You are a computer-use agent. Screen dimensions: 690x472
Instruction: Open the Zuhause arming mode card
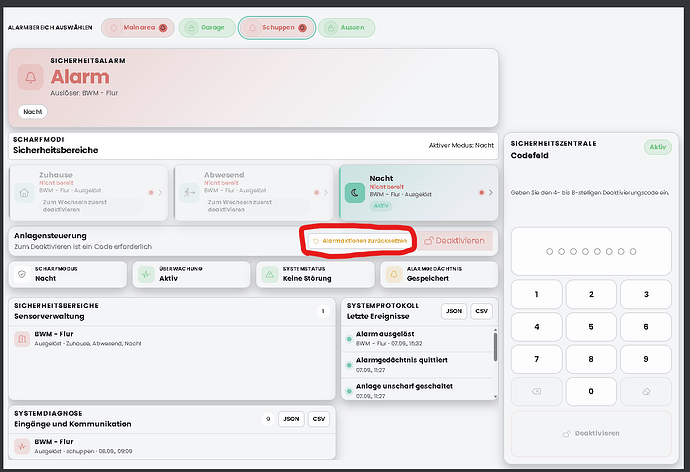(x=88, y=193)
